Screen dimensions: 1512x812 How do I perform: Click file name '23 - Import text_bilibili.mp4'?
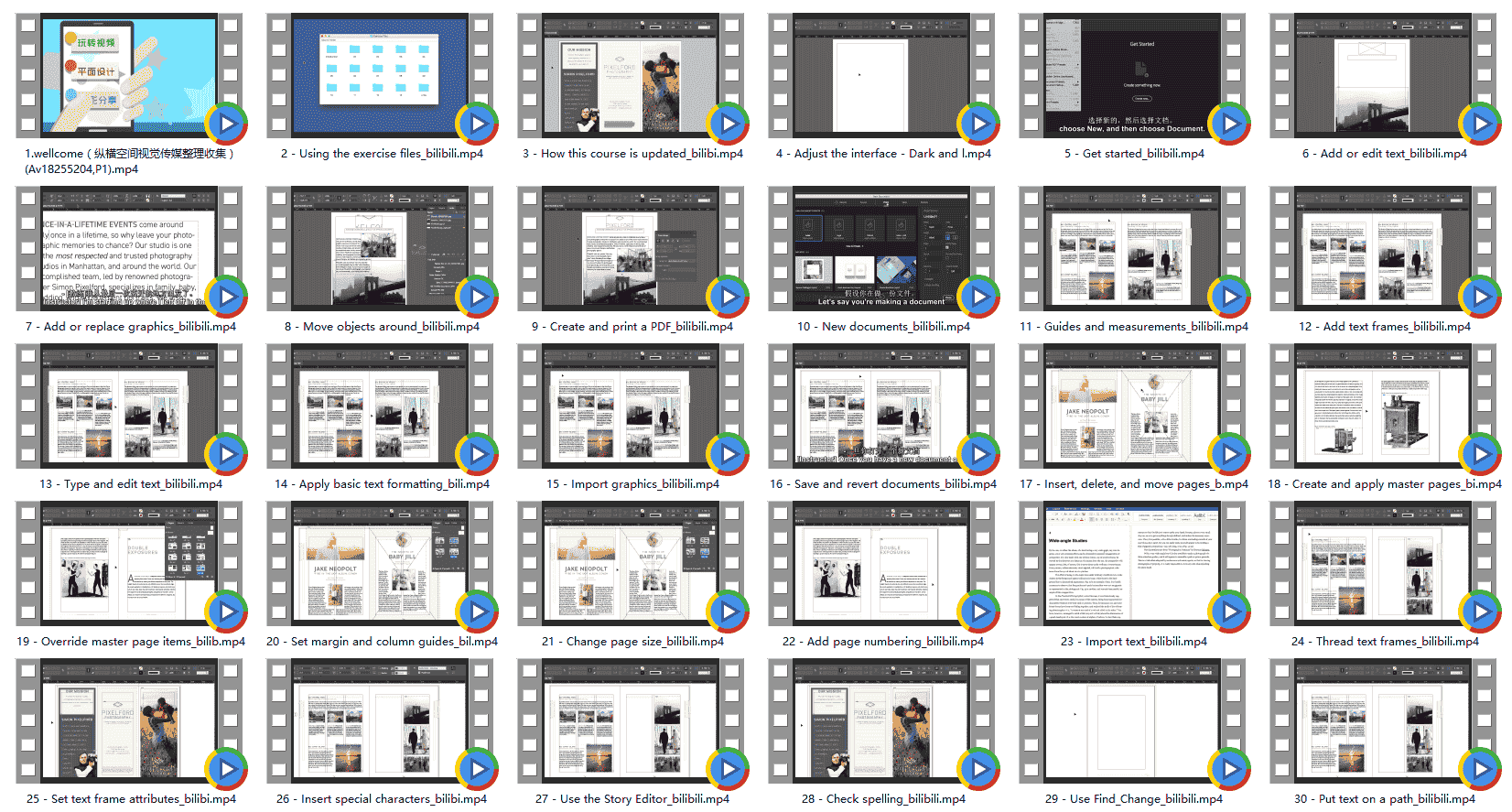click(1134, 642)
